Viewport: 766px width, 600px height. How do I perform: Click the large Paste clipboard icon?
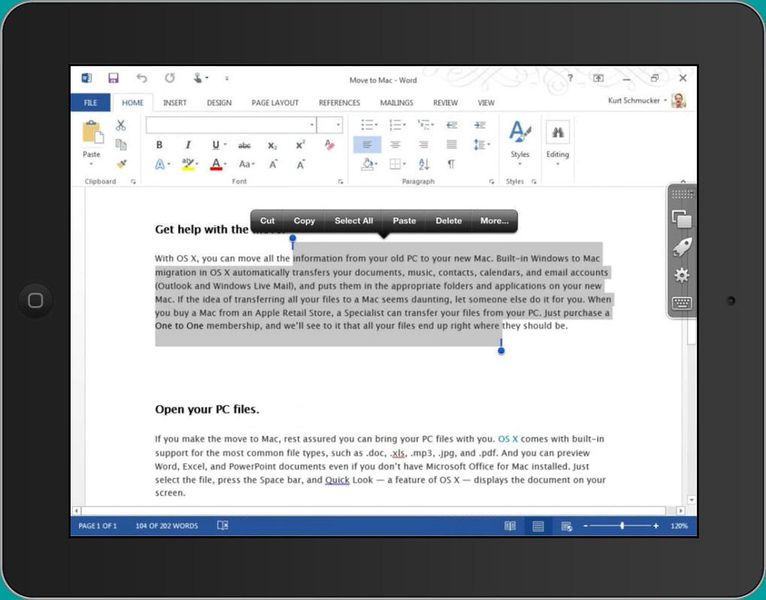click(93, 132)
